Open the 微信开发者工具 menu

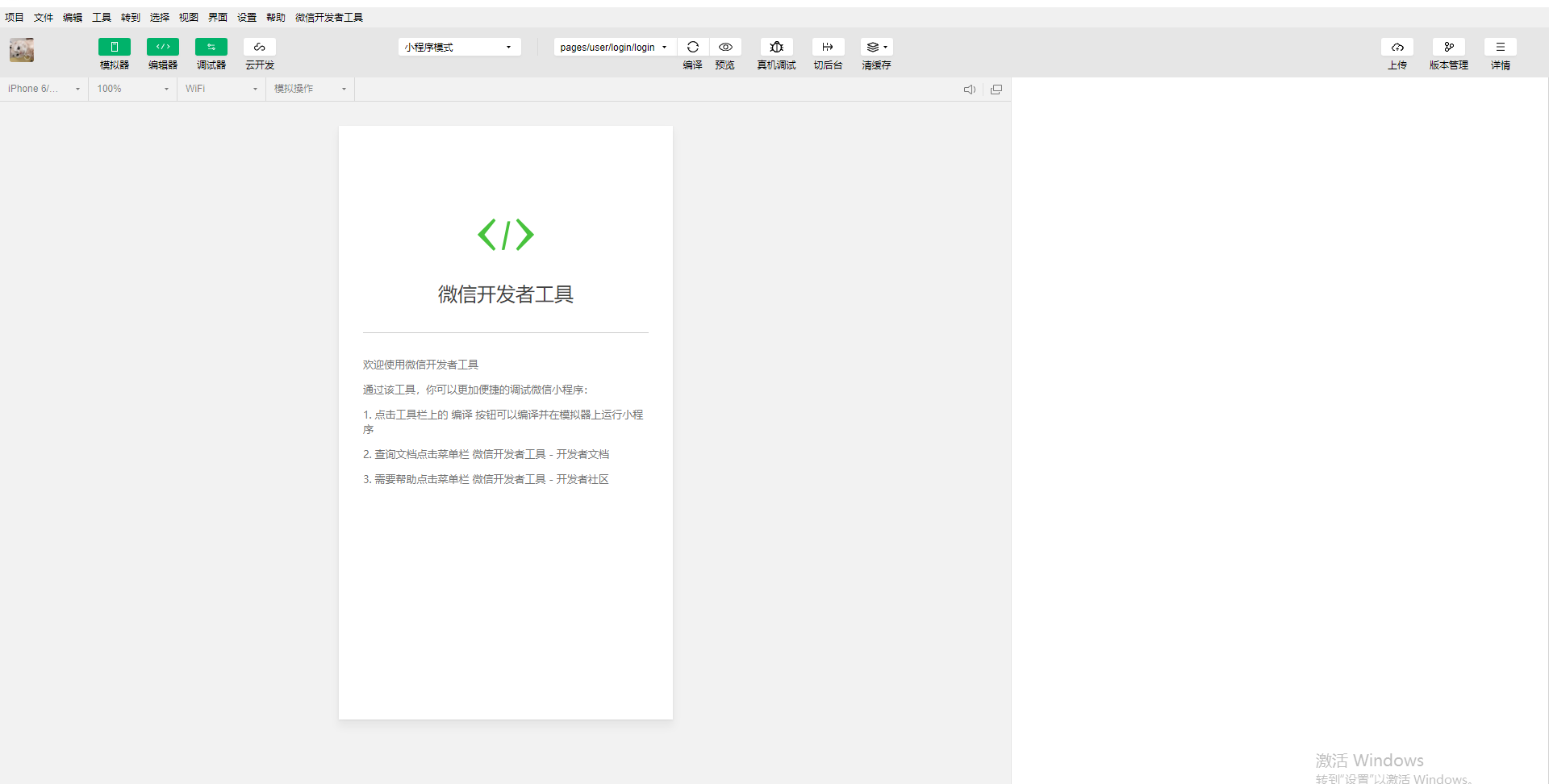(329, 17)
